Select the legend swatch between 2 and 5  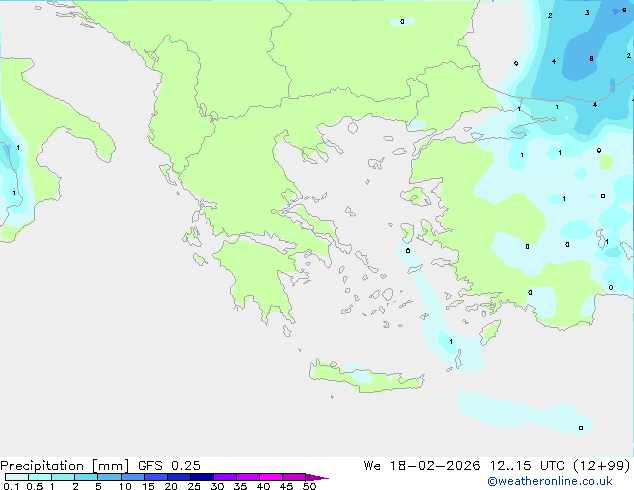pyautogui.click(x=86, y=477)
